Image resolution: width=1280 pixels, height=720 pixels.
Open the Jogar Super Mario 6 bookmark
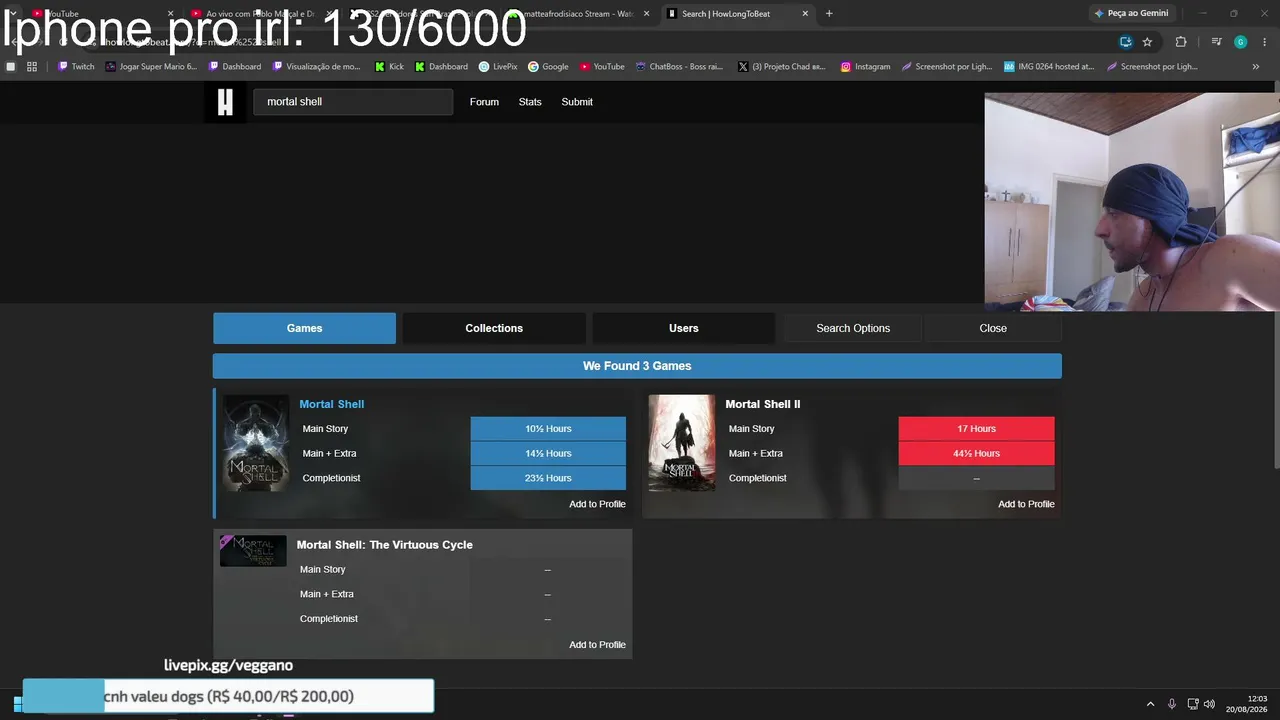[151, 67]
